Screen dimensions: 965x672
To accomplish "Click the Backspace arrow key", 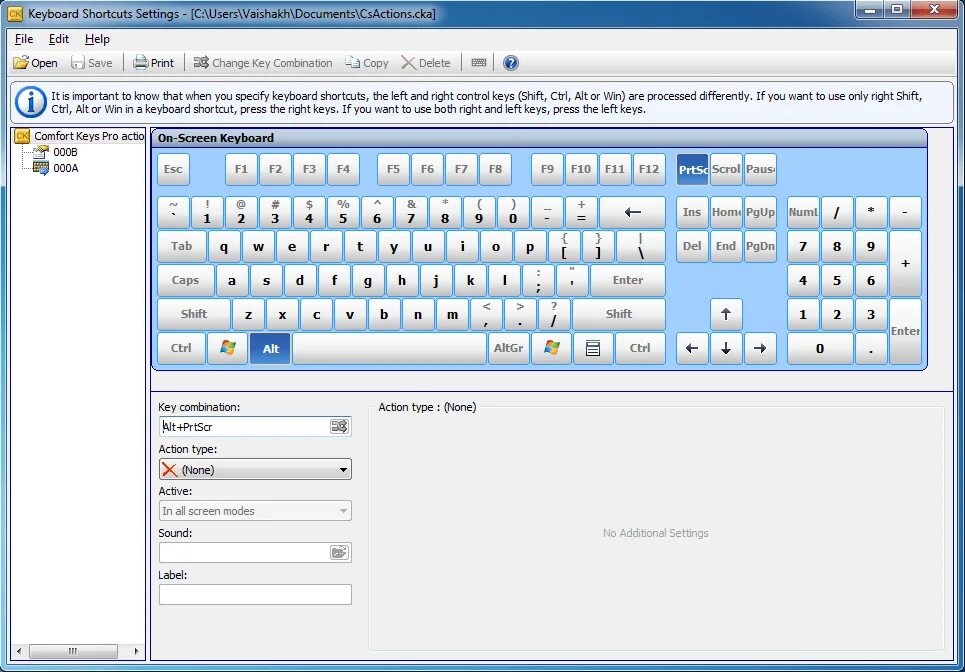I will tap(632, 213).
